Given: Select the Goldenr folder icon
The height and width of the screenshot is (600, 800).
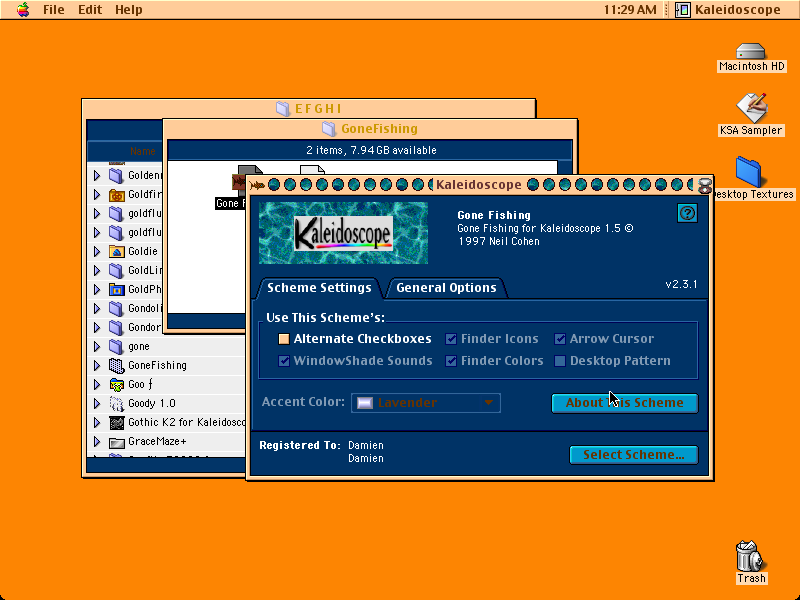Looking at the screenshot, I should click(116, 176).
